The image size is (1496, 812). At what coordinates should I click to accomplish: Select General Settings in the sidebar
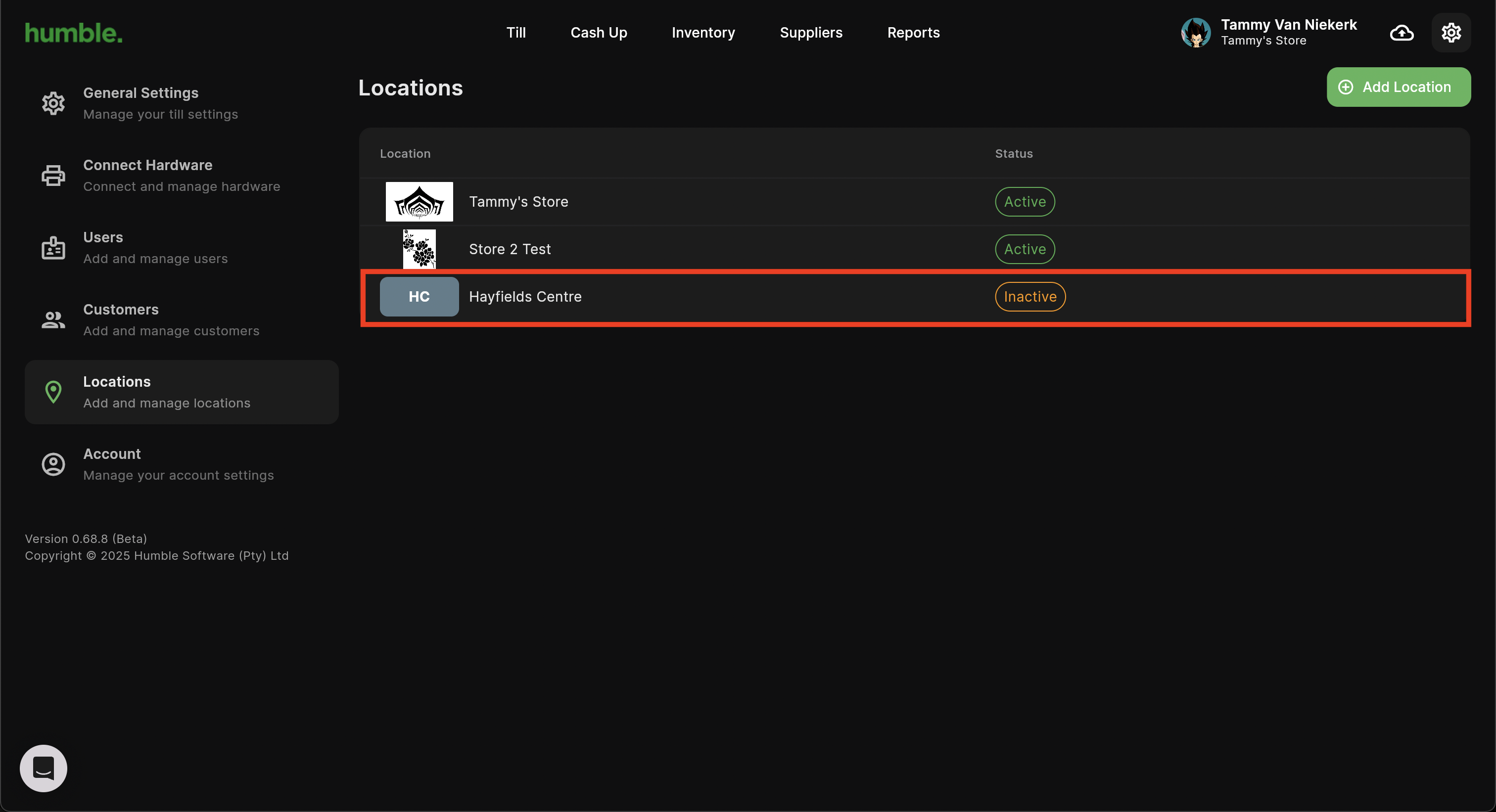pyautogui.click(x=181, y=103)
